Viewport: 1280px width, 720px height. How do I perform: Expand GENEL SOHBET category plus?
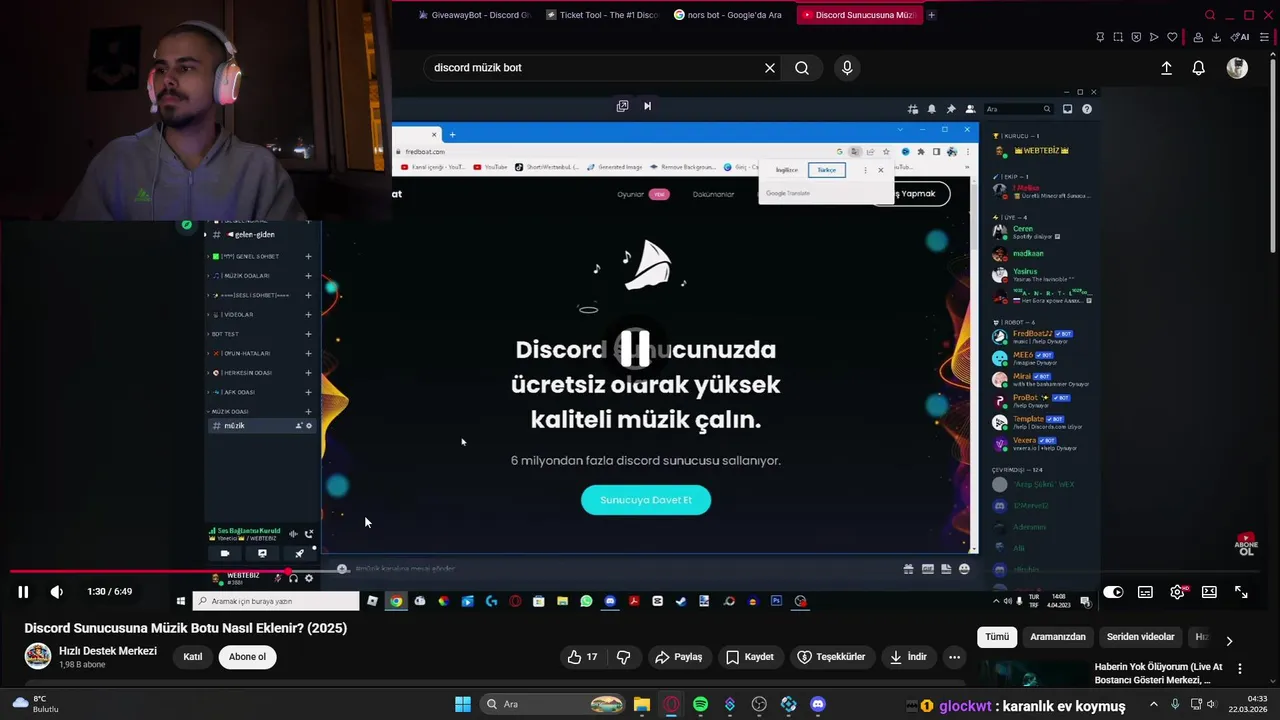tap(308, 257)
